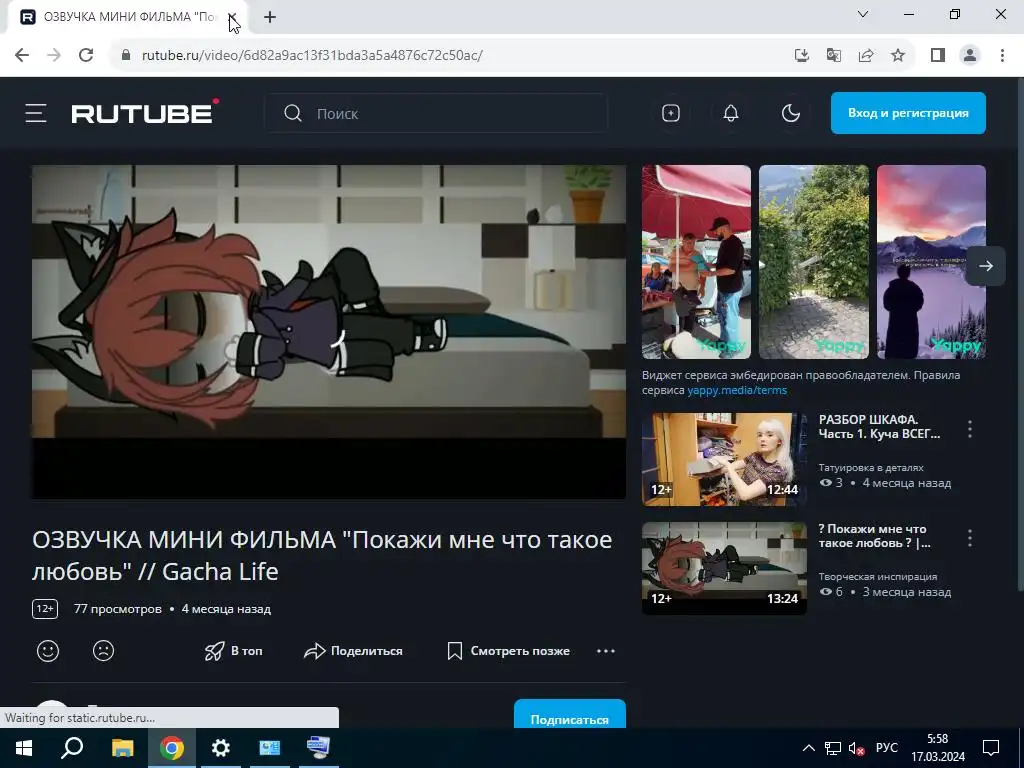Viewport: 1024px width, 768px height.
Task: Open Settings gear in taskbar
Action: 221,748
